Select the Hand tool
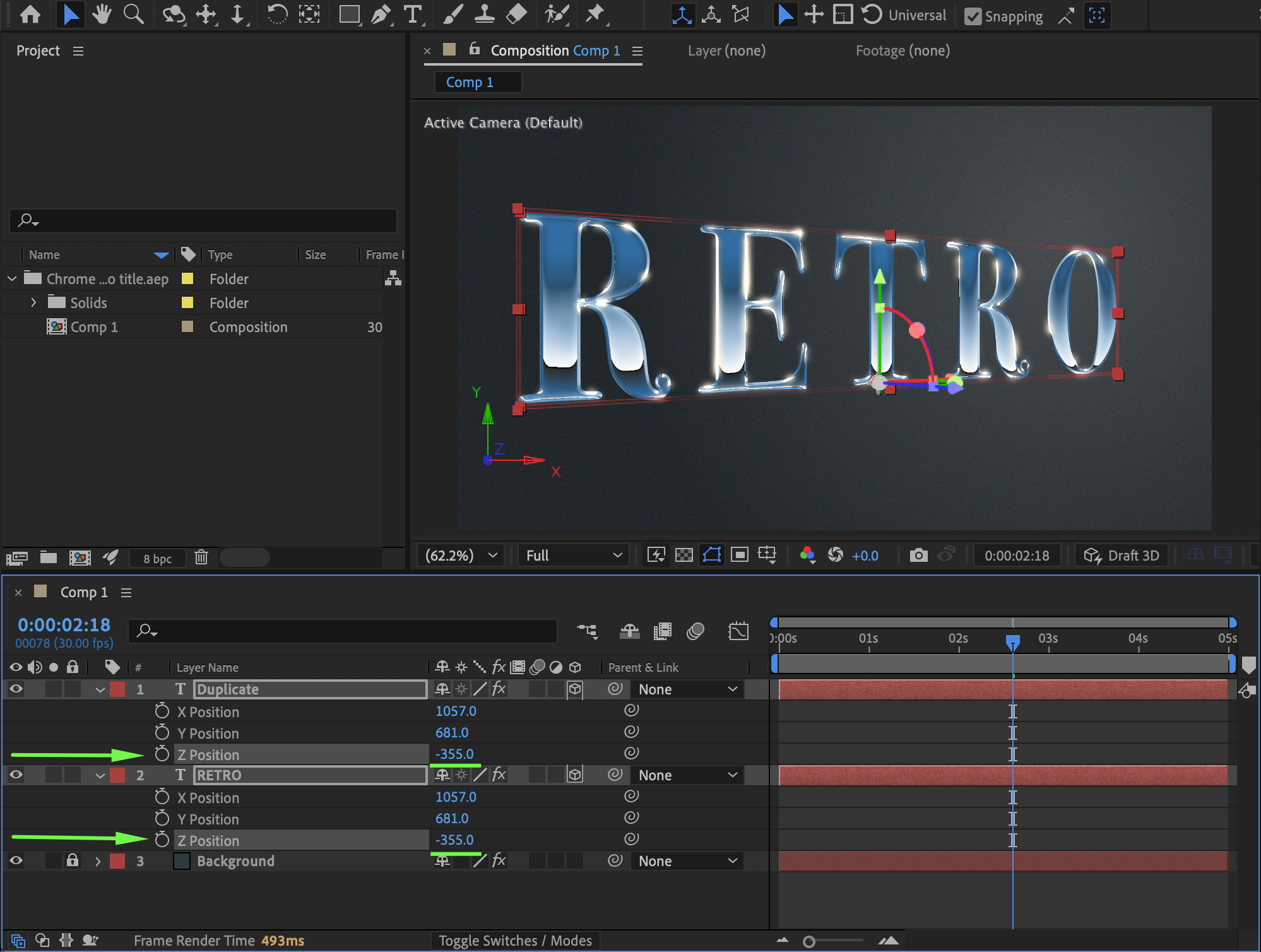Image resolution: width=1261 pixels, height=952 pixels. tap(101, 14)
